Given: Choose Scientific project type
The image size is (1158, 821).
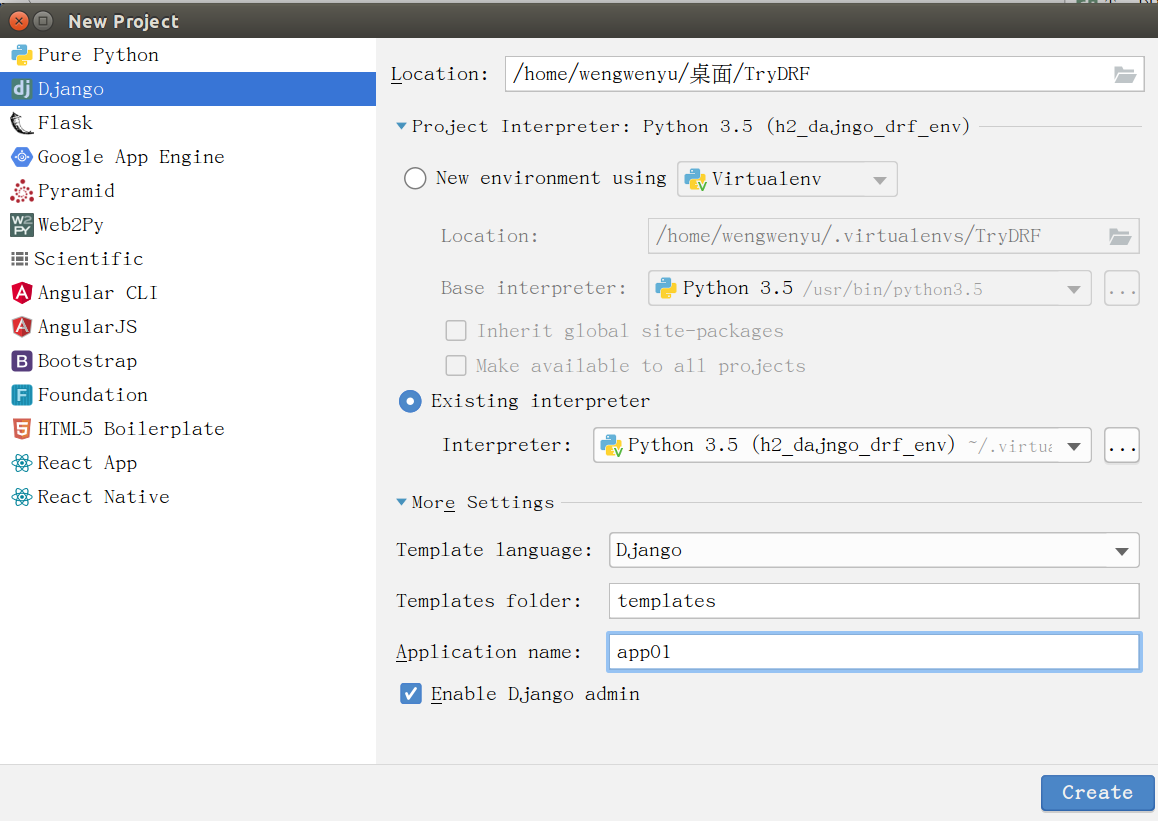Looking at the screenshot, I should coord(188,258).
